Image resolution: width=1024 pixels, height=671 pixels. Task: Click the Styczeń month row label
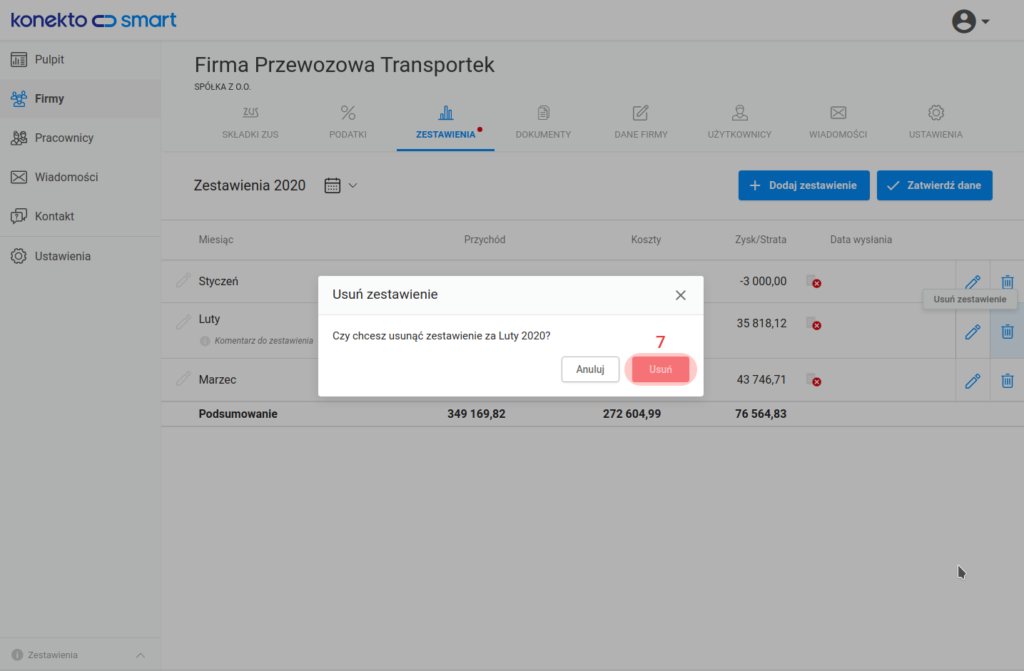(218, 282)
